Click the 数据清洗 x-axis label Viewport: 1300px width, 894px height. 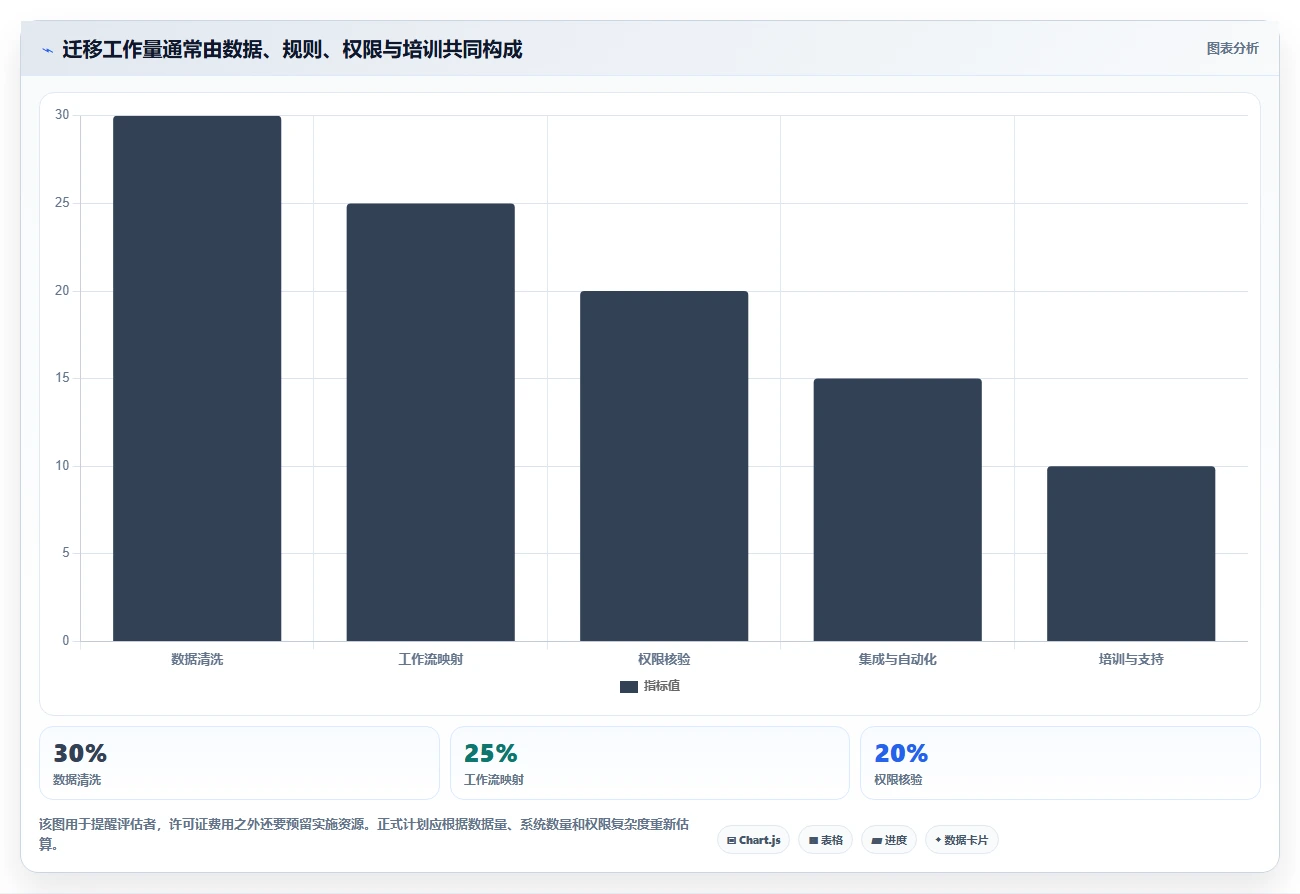[x=197, y=660]
